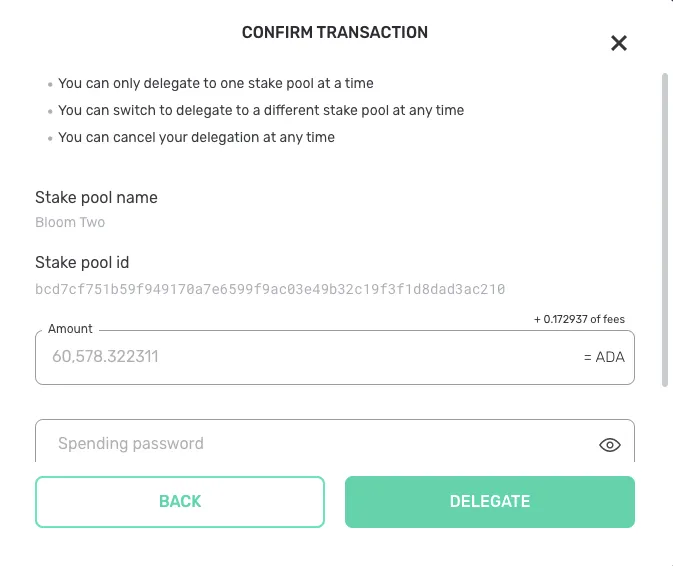Click the stake pool id hash string

point(270,289)
